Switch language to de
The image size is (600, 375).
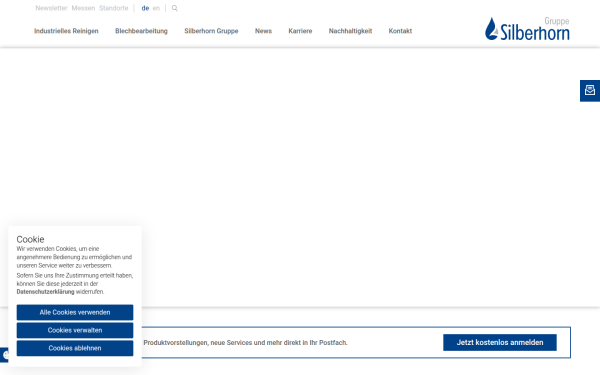[145, 8]
